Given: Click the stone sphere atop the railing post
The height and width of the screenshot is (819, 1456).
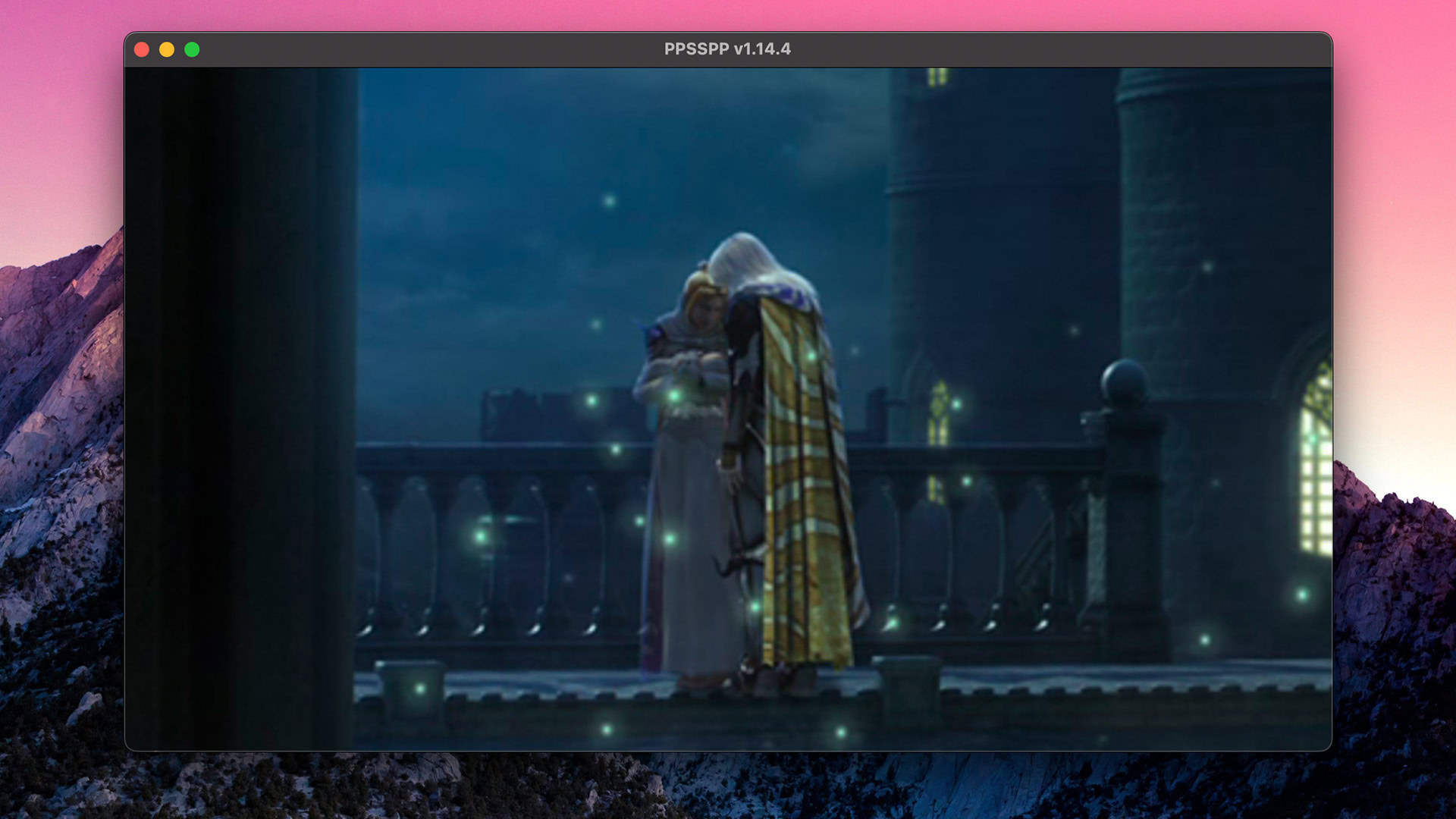Looking at the screenshot, I should (1125, 381).
